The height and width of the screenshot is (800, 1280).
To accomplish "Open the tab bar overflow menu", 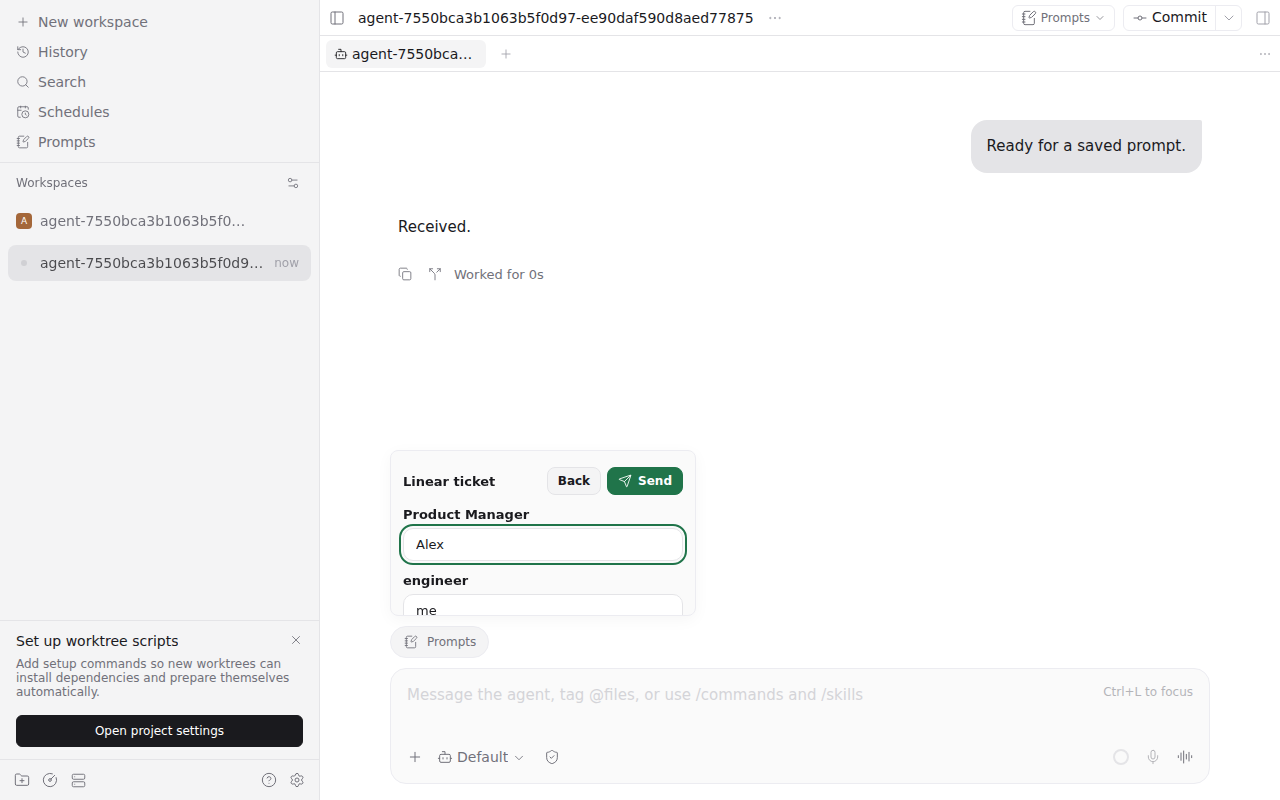I will coord(1264,54).
